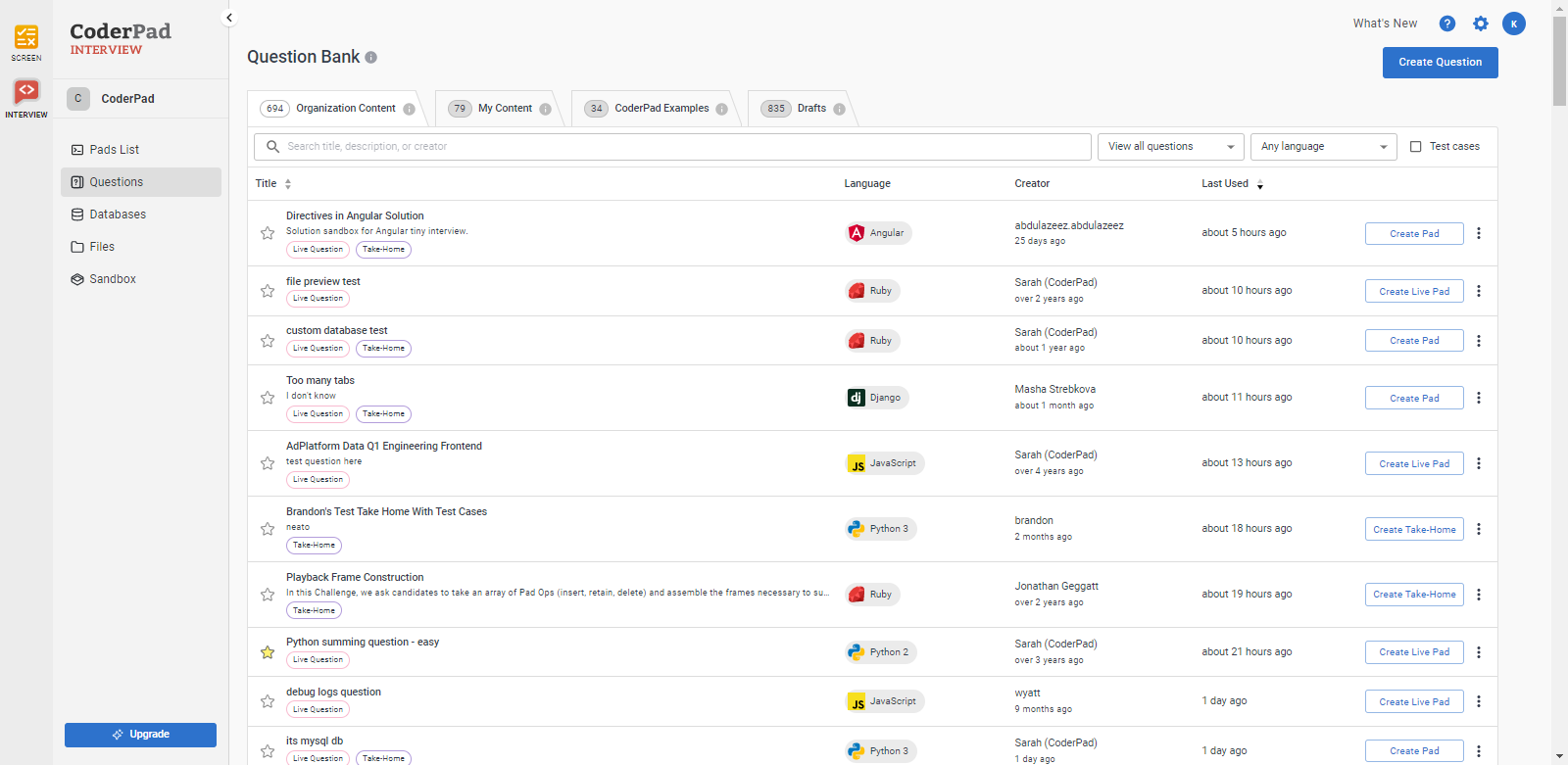Click the user avatar K icon
The width and height of the screenshot is (1568, 765).
[x=1513, y=24]
